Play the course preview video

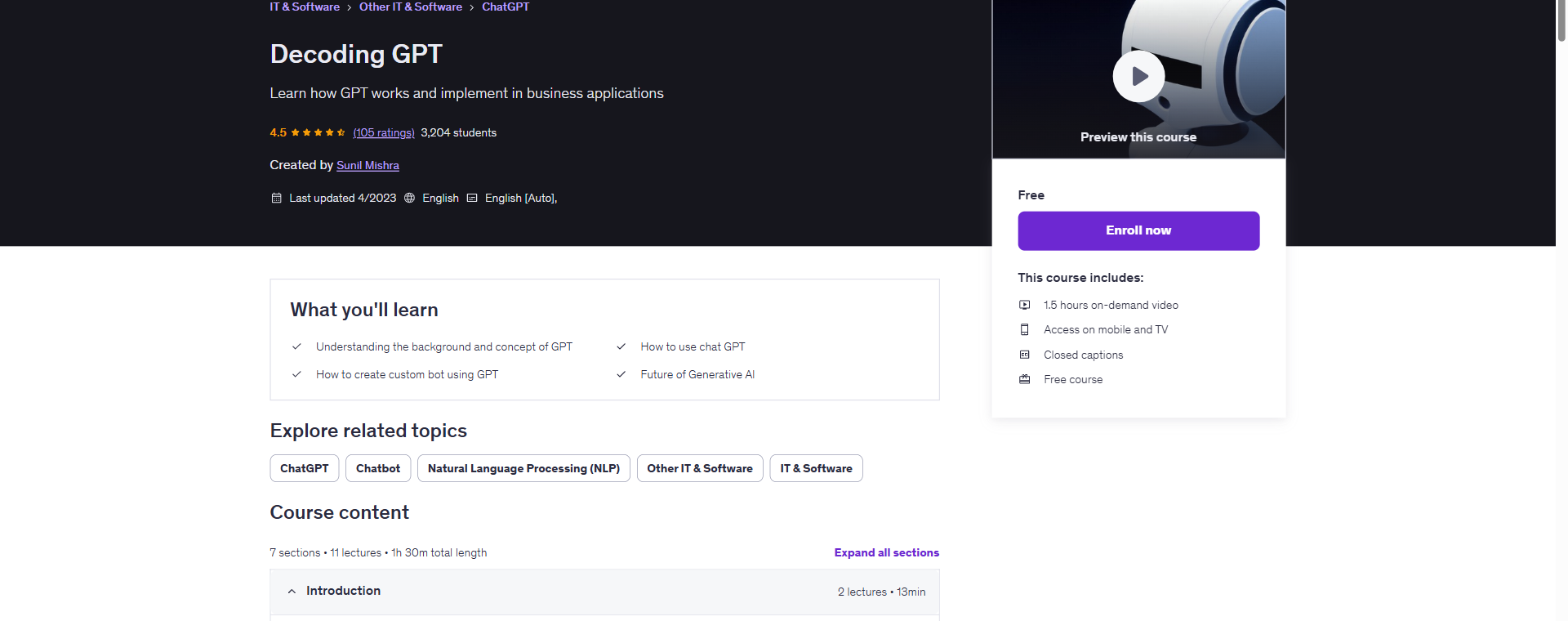pos(1138,77)
